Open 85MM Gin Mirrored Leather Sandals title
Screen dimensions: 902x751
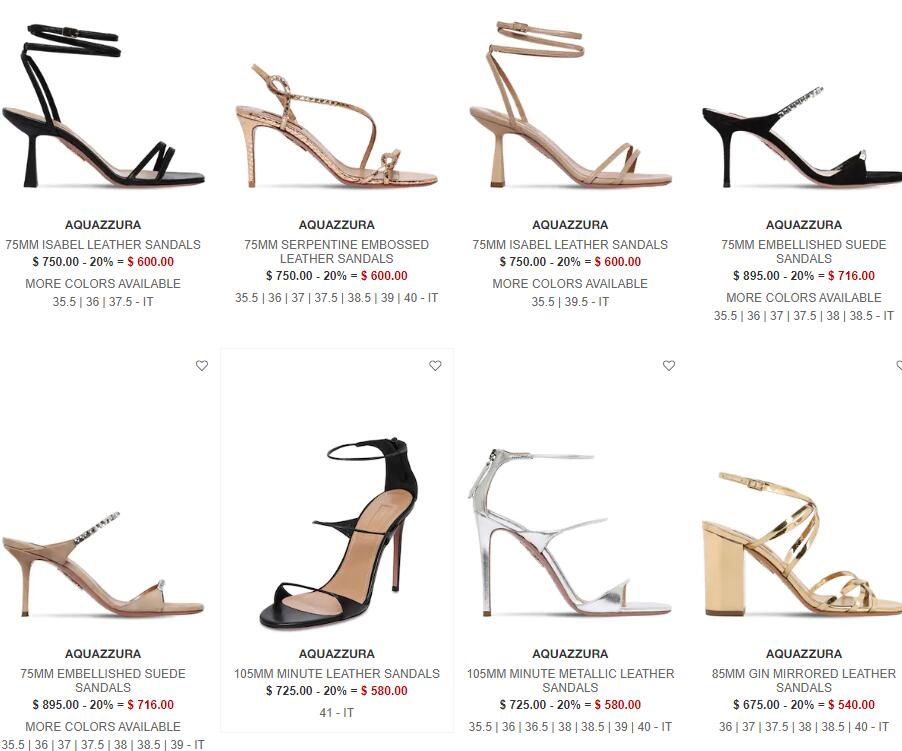[804, 680]
